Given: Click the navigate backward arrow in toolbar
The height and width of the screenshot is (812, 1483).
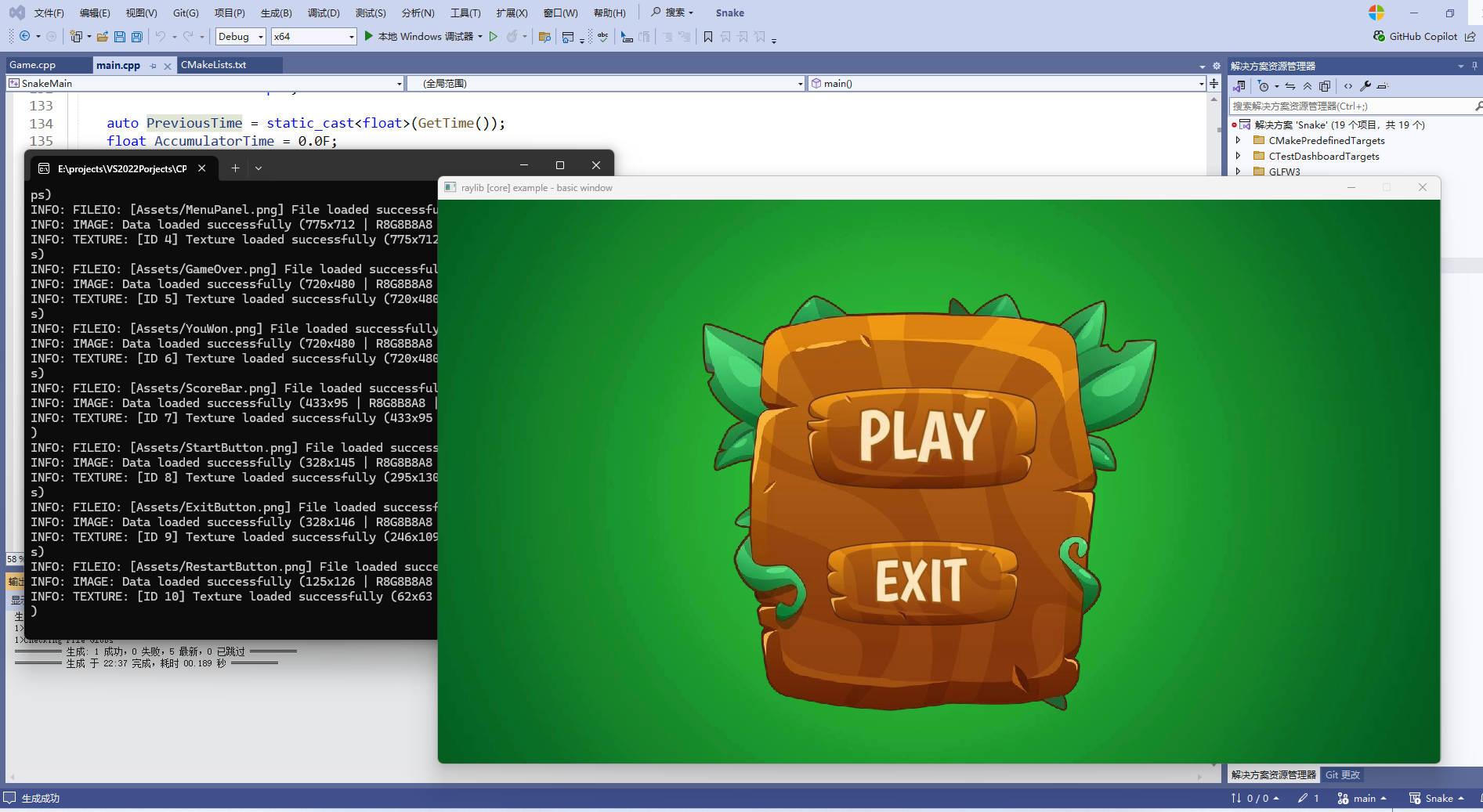Looking at the screenshot, I should [x=24, y=36].
